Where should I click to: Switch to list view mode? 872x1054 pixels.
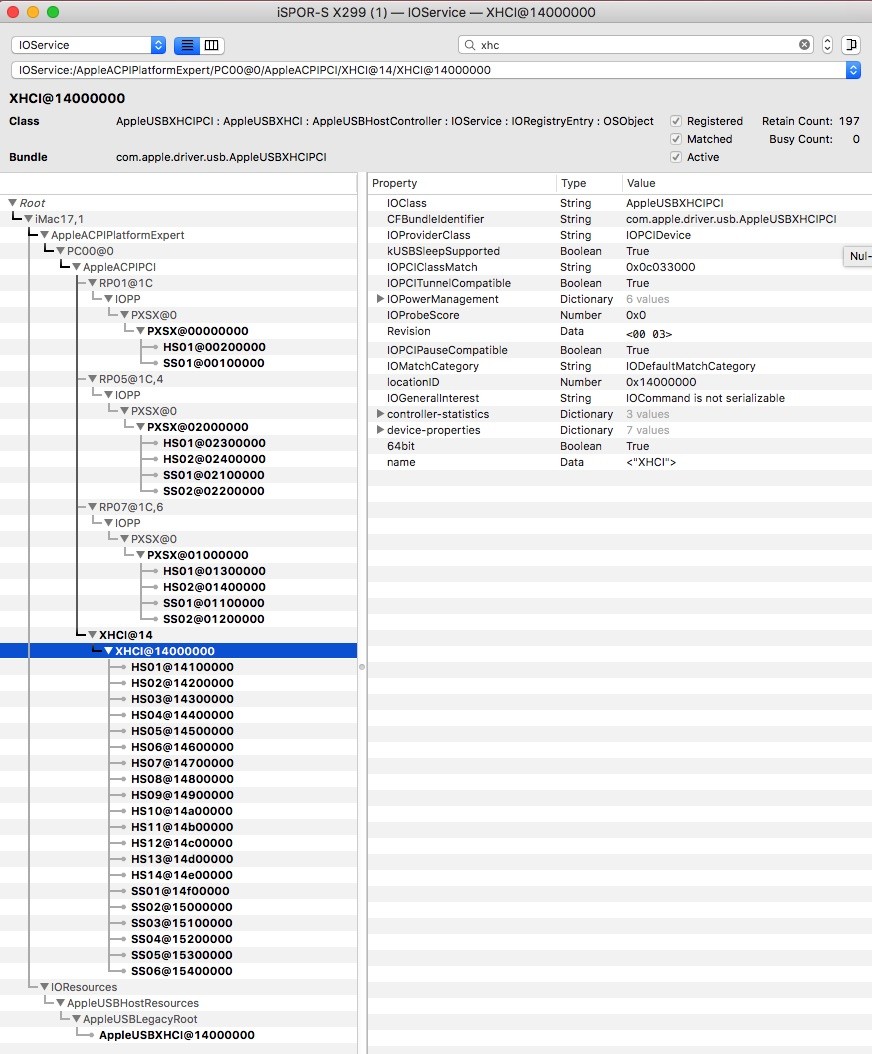(x=187, y=45)
